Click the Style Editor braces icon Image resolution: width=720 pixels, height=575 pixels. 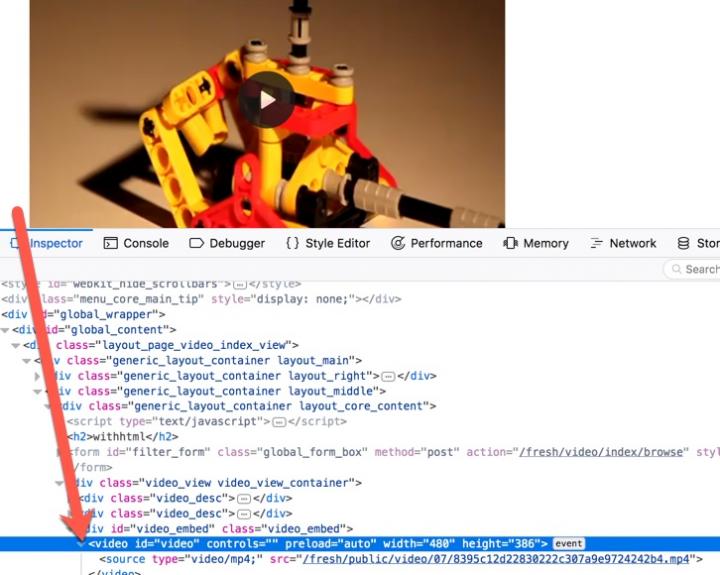[292, 243]
